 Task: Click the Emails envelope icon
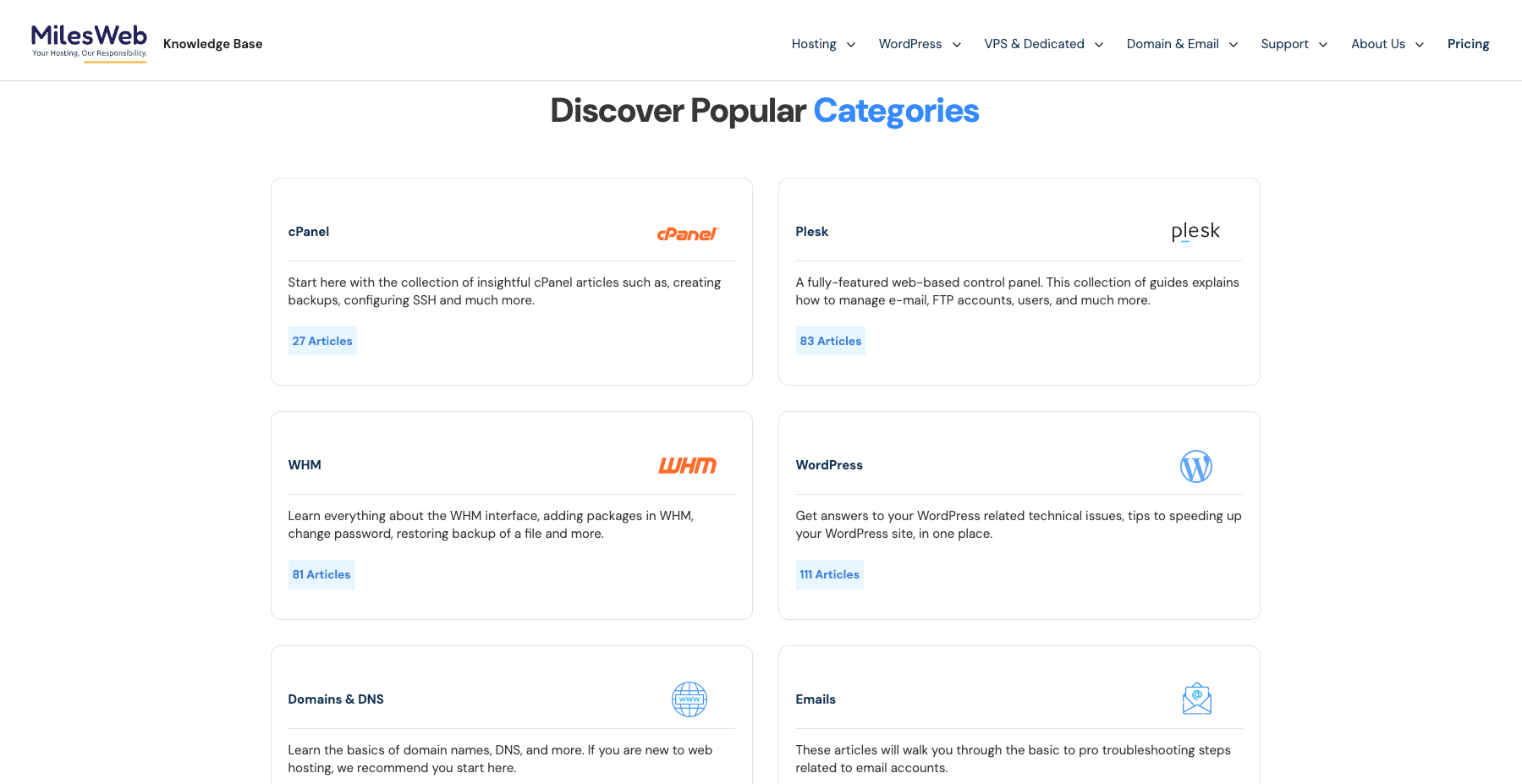coord(1196,699)
